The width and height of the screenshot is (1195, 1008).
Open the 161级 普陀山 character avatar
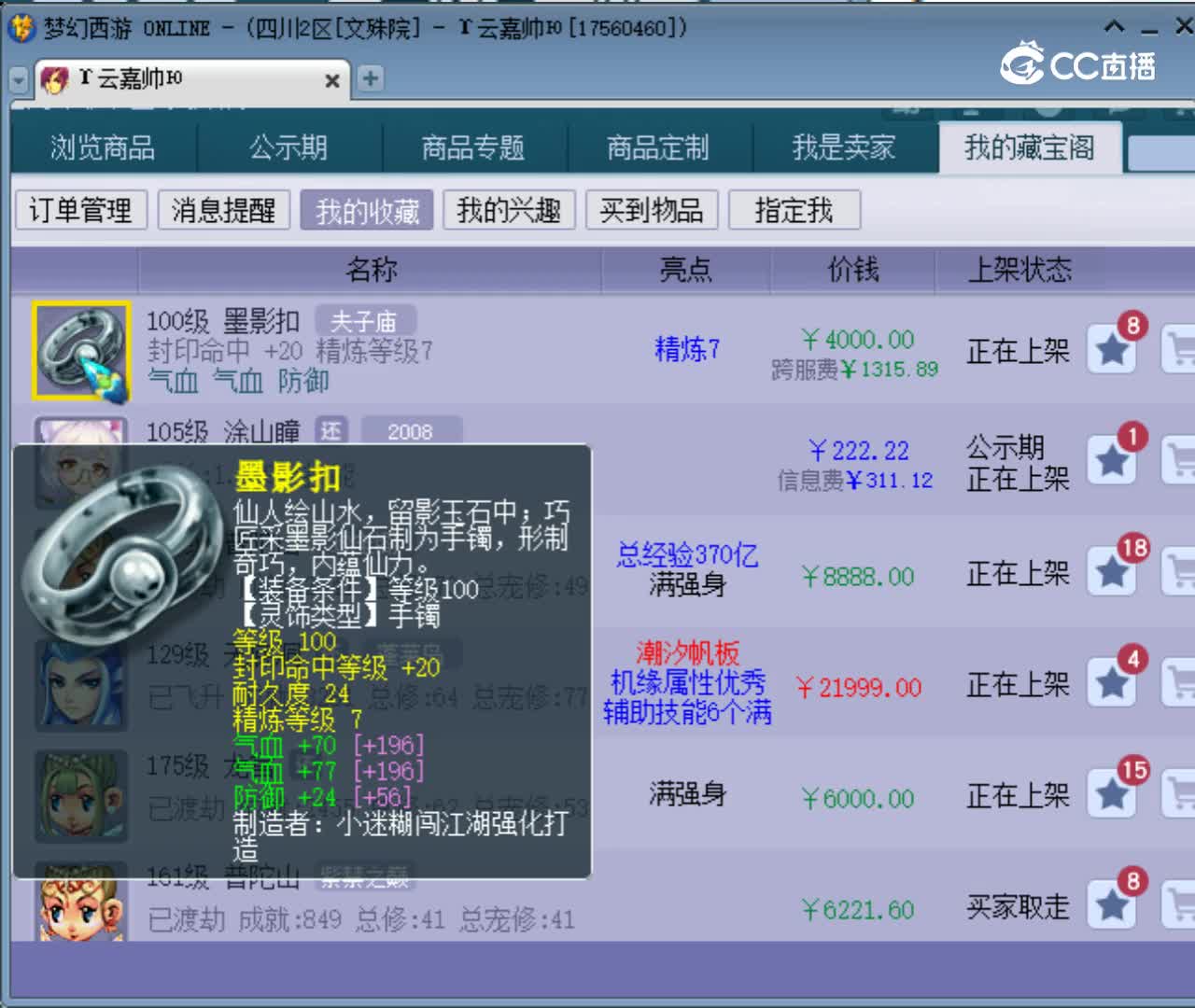point(81,903)
